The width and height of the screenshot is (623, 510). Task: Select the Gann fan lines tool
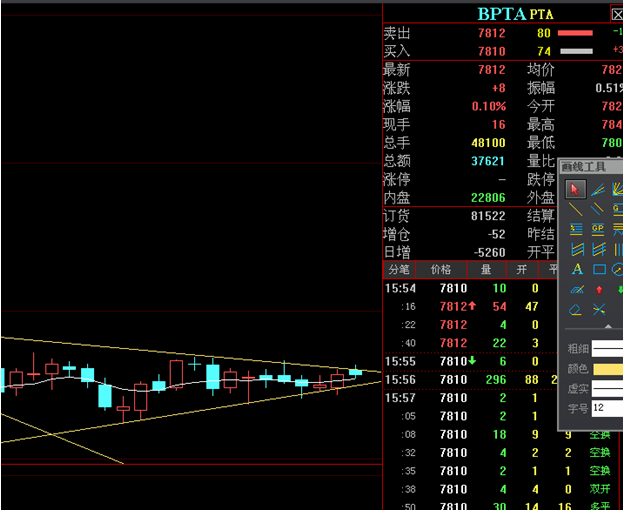coord(618,189)
